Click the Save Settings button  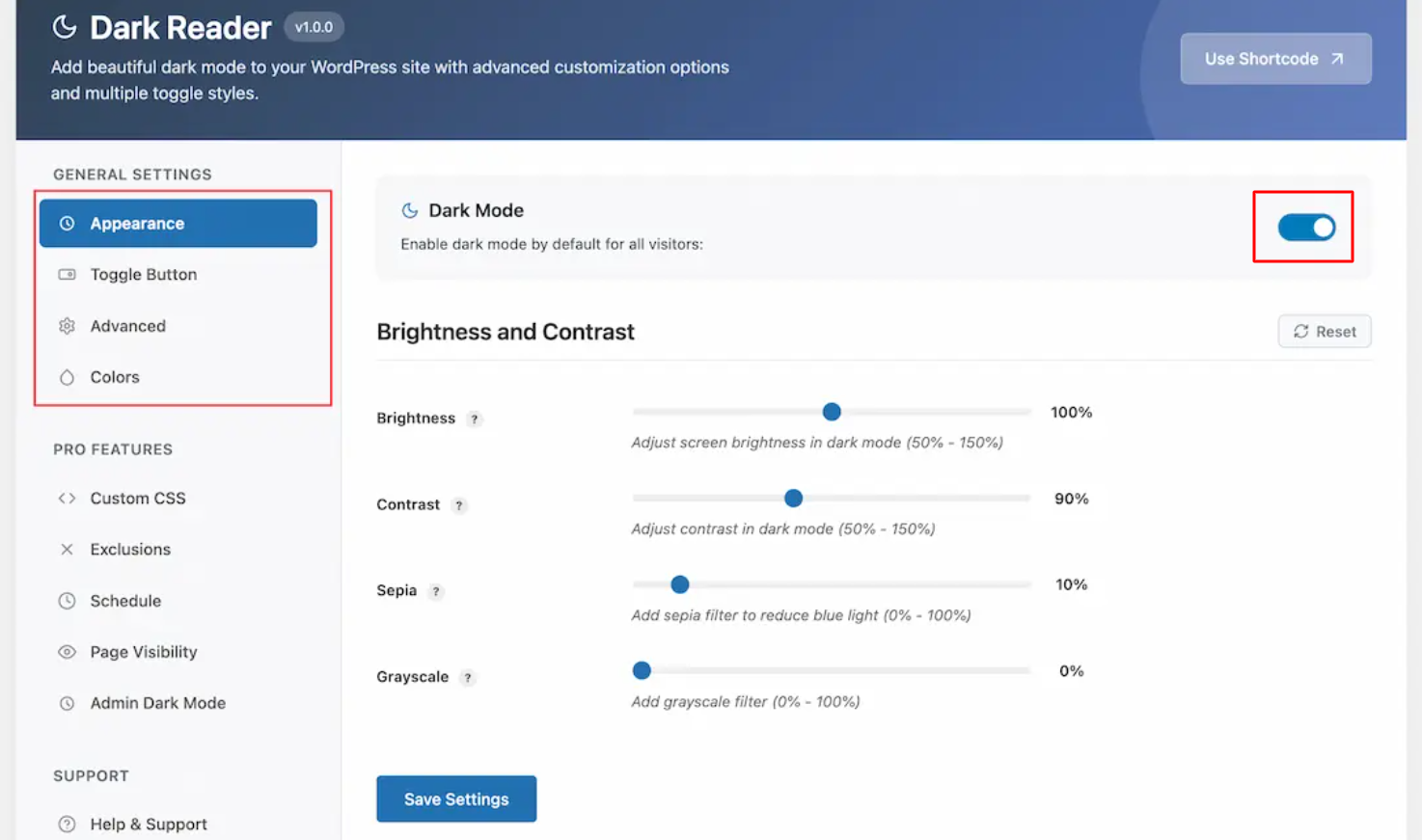456,799
